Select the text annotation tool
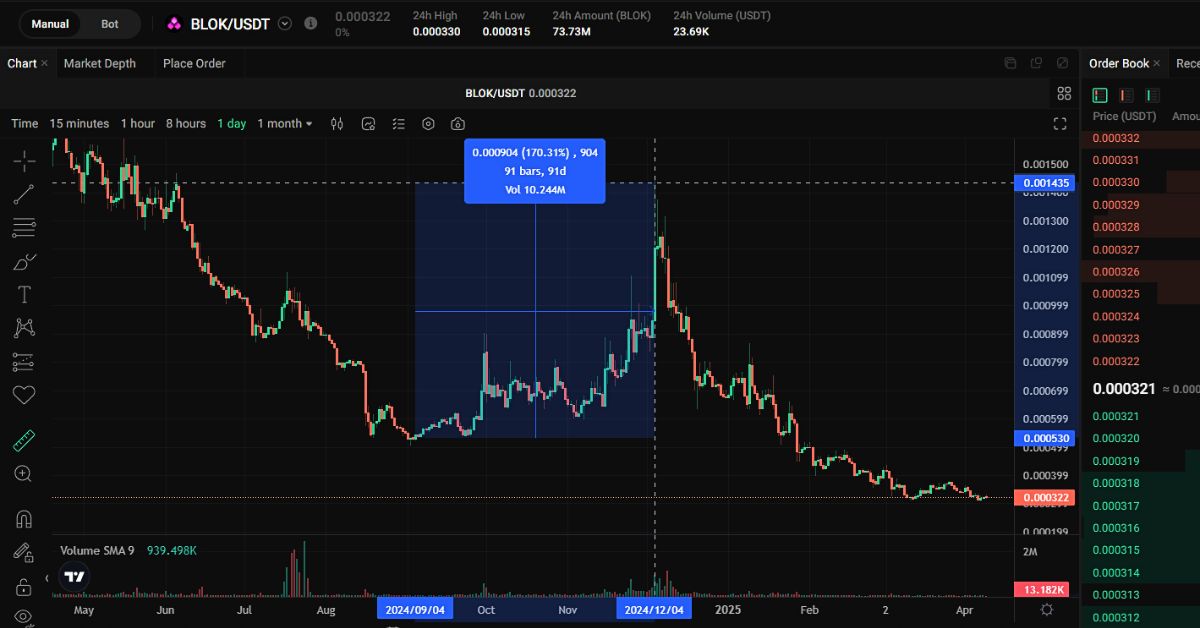Image resolution: width=1200 pixels, height=628 pixels. 24,295
